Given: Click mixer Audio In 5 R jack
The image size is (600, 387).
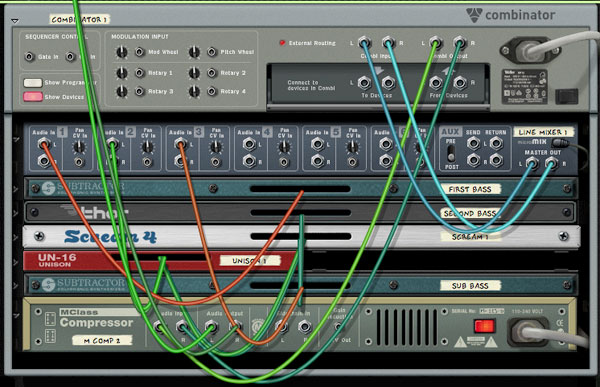Looking at the screenshot, I should pos(318,161).
